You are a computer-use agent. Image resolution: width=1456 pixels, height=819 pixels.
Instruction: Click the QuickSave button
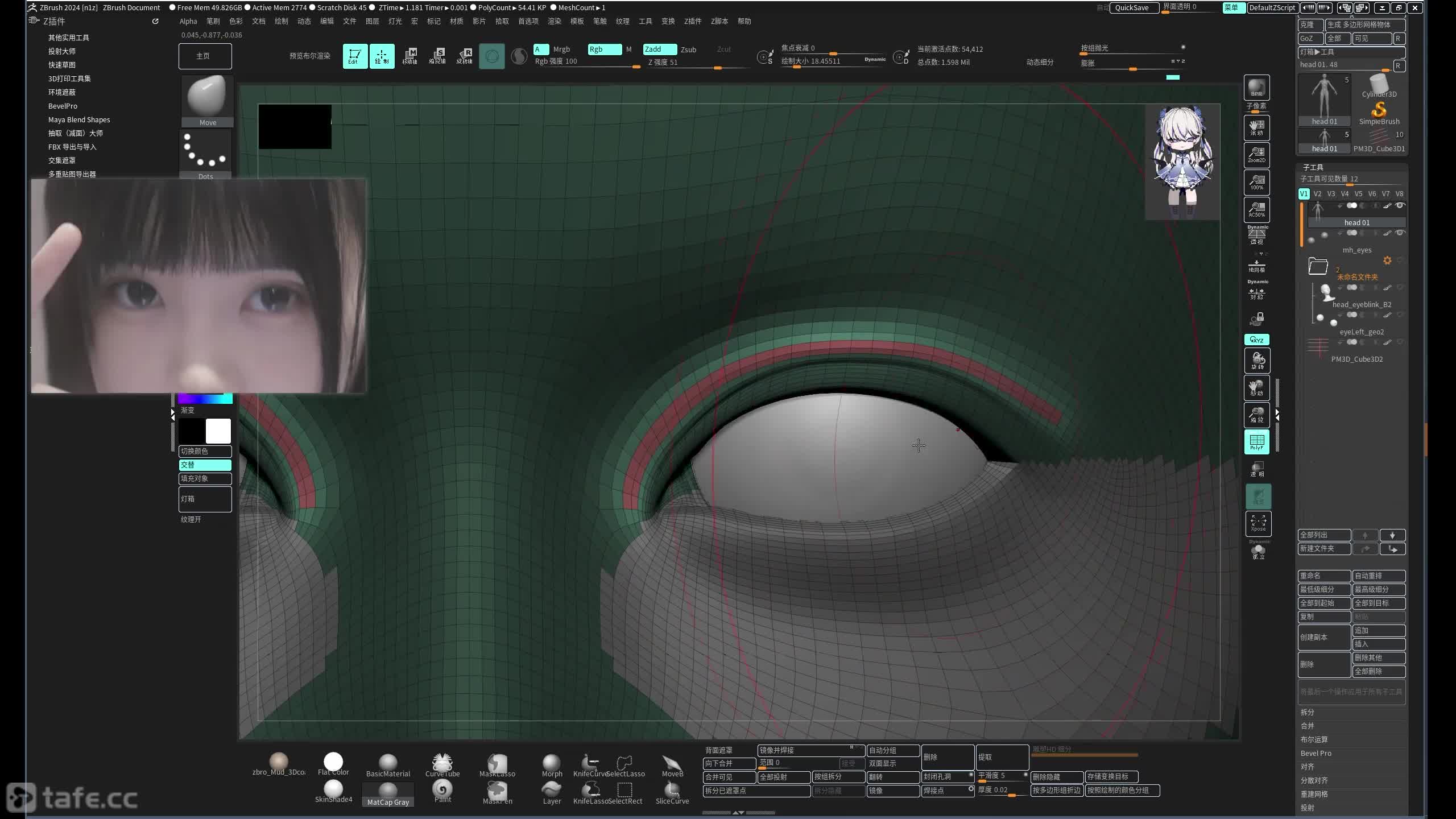tap(1133, 7)
